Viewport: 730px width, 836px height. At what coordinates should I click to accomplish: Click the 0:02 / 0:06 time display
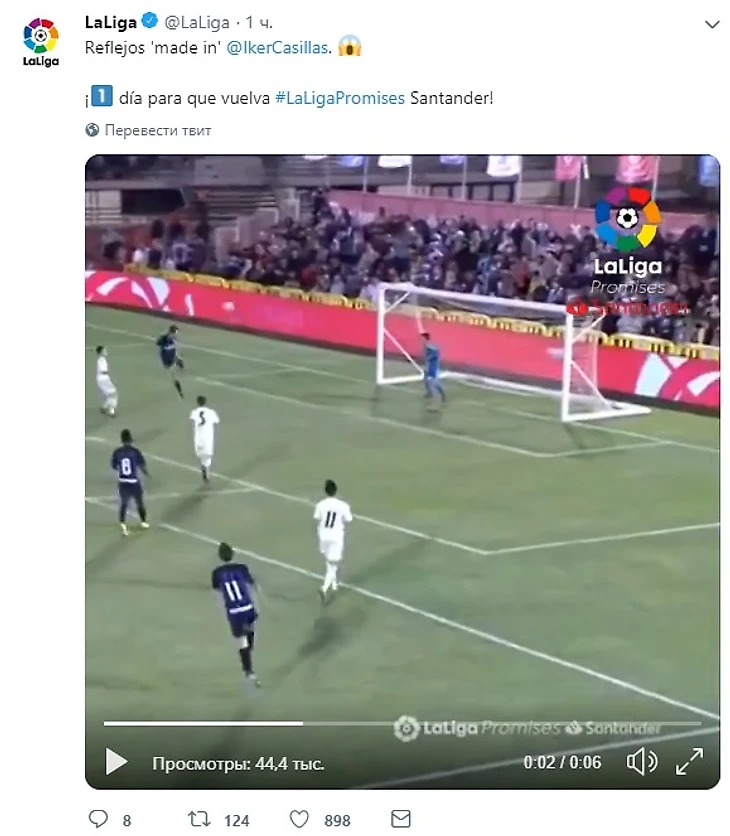[x=562, y=762]
